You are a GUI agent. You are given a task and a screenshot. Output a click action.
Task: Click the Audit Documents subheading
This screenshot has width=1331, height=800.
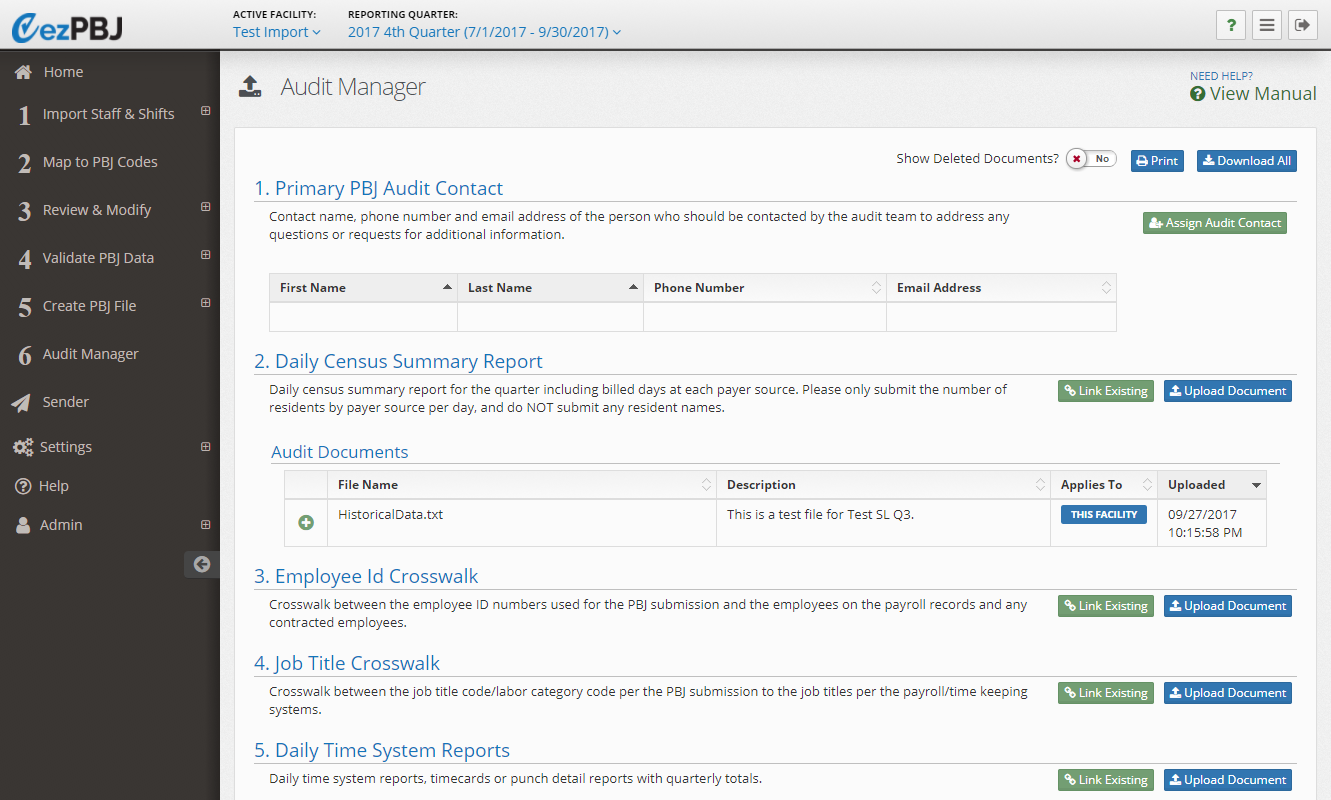tap(340, 452)
